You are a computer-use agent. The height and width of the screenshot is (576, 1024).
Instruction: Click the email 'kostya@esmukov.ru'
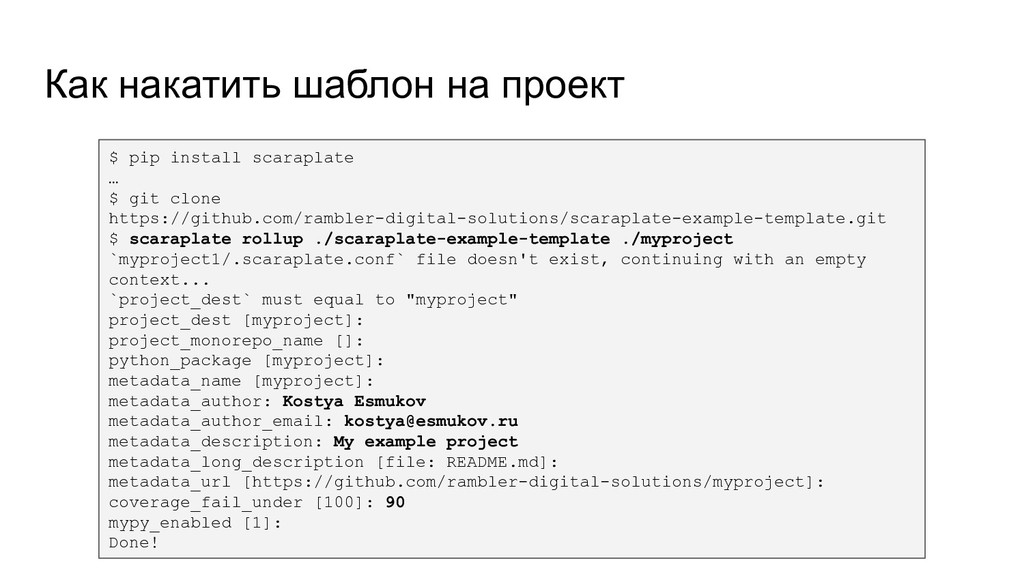click(431, 421)
